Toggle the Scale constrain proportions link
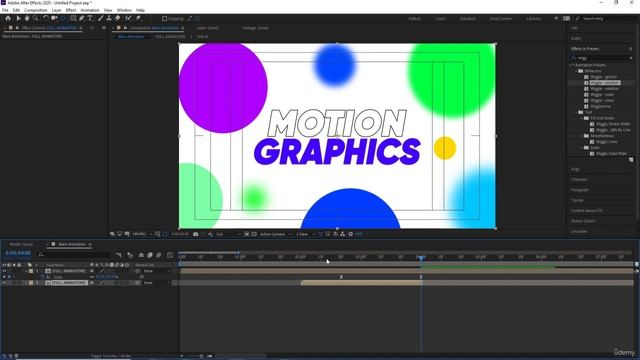Viewport: 640px width, 360px height. tap(92, 277)
